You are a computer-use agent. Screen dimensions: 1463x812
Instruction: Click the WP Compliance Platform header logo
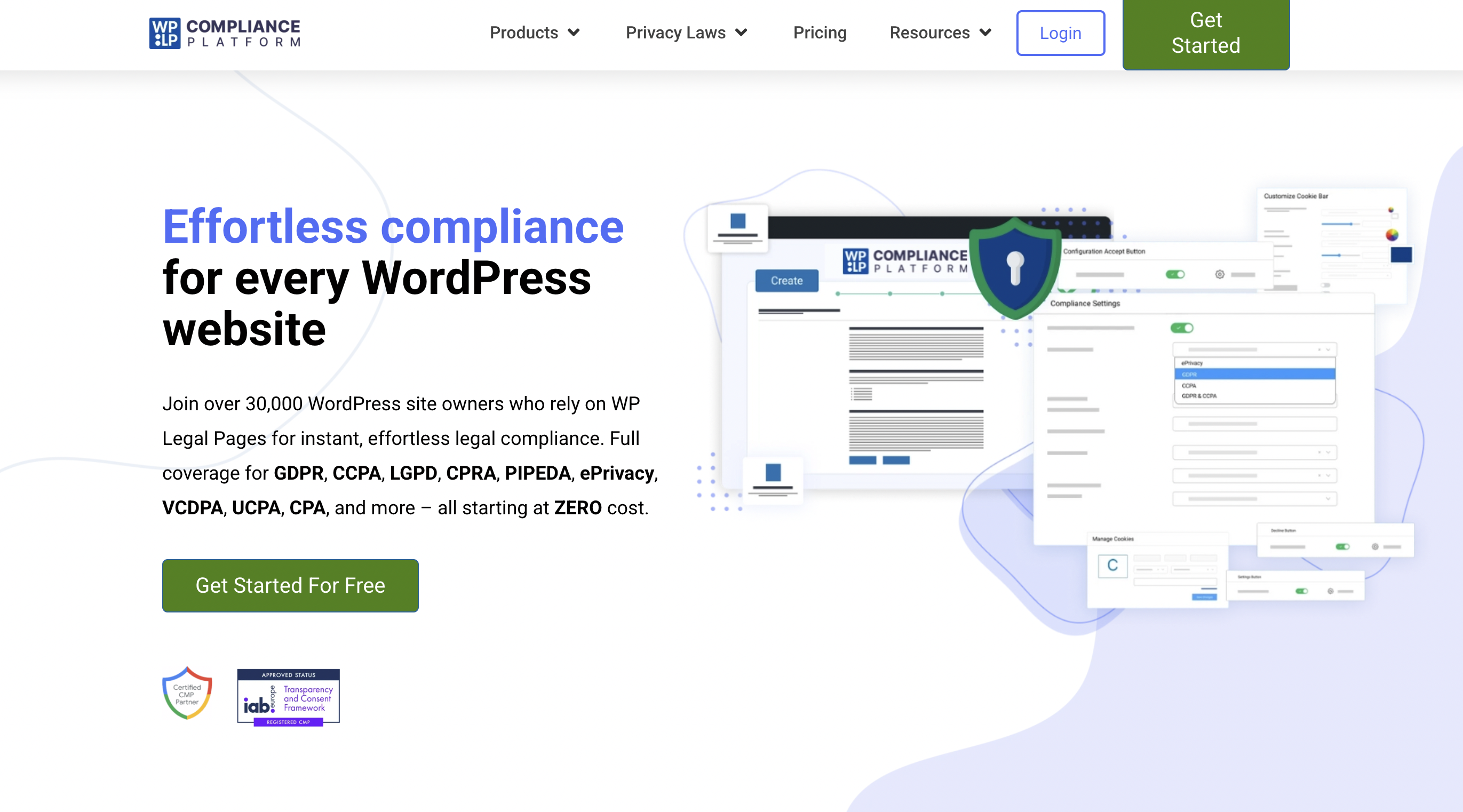click(225, 33)
